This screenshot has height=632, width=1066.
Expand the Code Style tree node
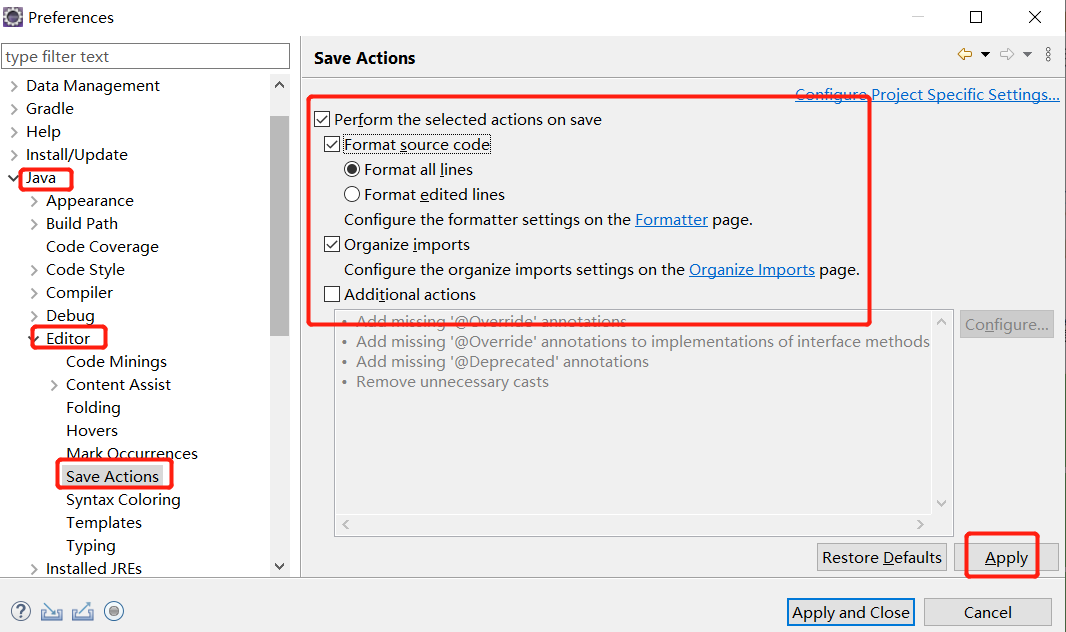[34, 270]
